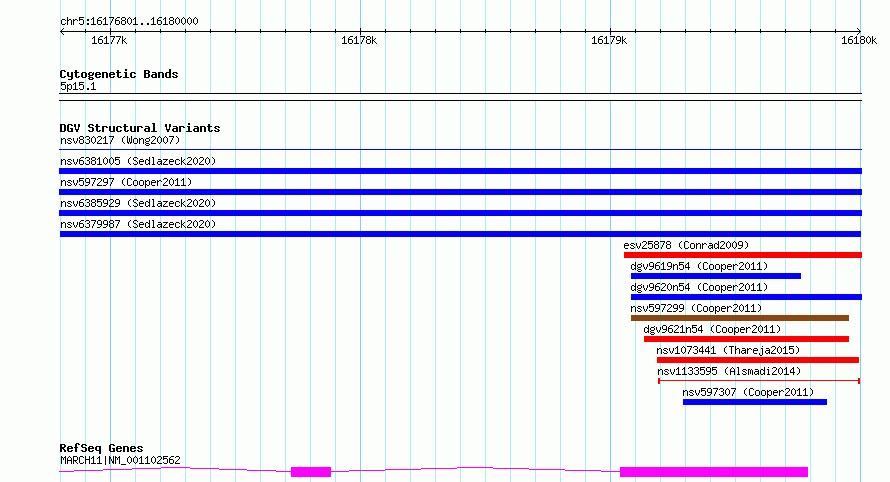The image size is (890, 482).
Task: Click the nsv597307 (Cooper2011) blue bar
Action: (755, 402)
